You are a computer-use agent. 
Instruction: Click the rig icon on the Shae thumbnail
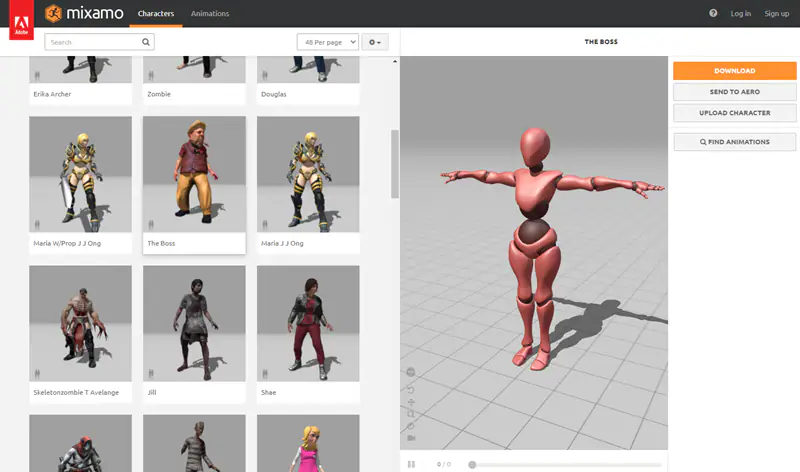[265, 374]
